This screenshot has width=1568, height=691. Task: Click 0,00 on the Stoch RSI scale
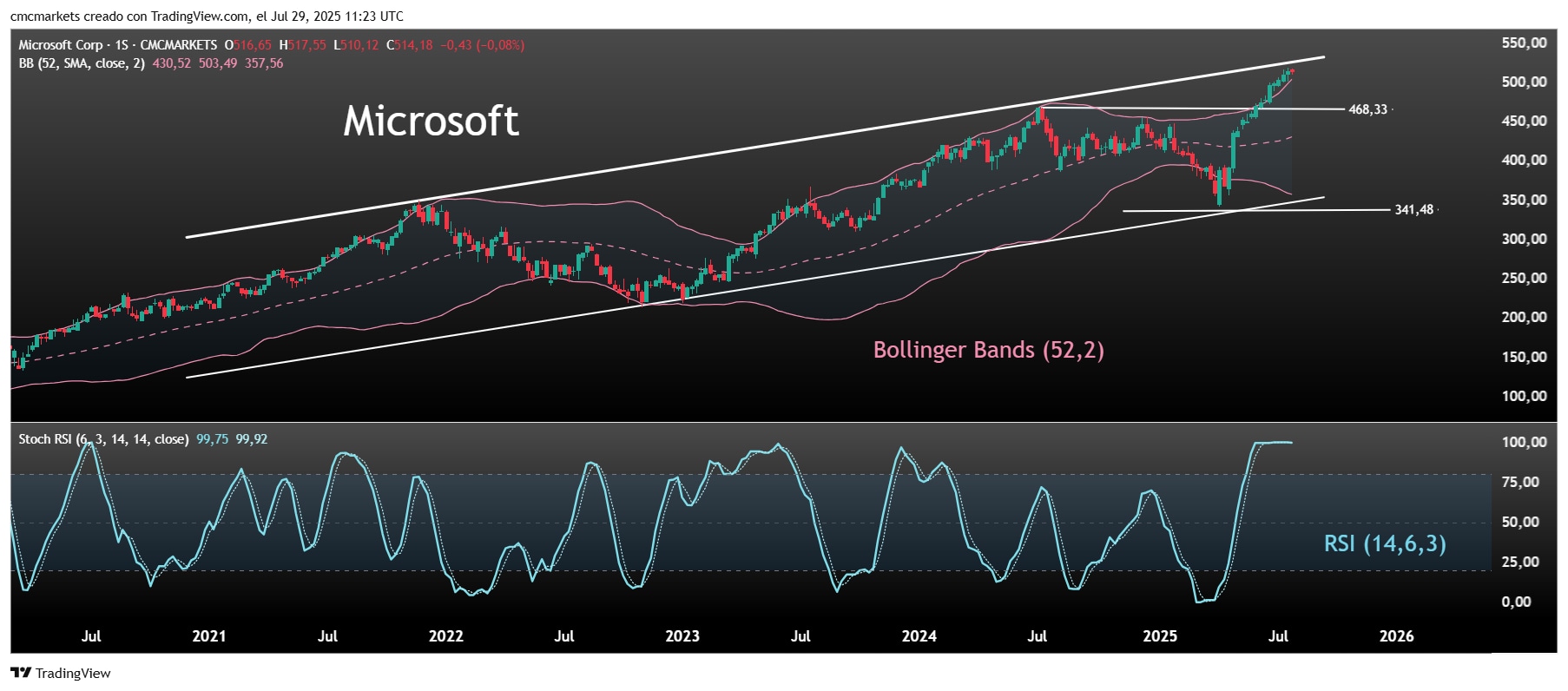(x=1517, y=602)
